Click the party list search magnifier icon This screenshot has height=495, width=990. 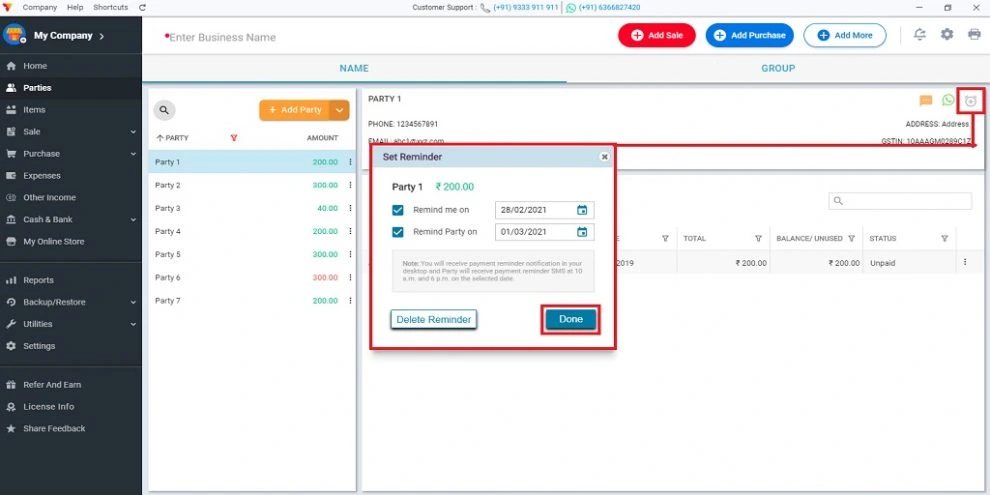pyautogui.click(x=164, y=110)
